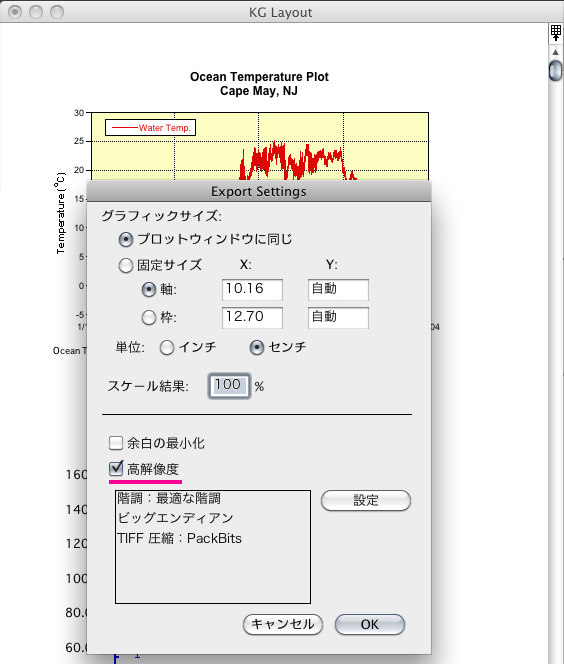Confirm export with the OK button
This screenshot has width=564, height=664.
click(x=370, y=624)
